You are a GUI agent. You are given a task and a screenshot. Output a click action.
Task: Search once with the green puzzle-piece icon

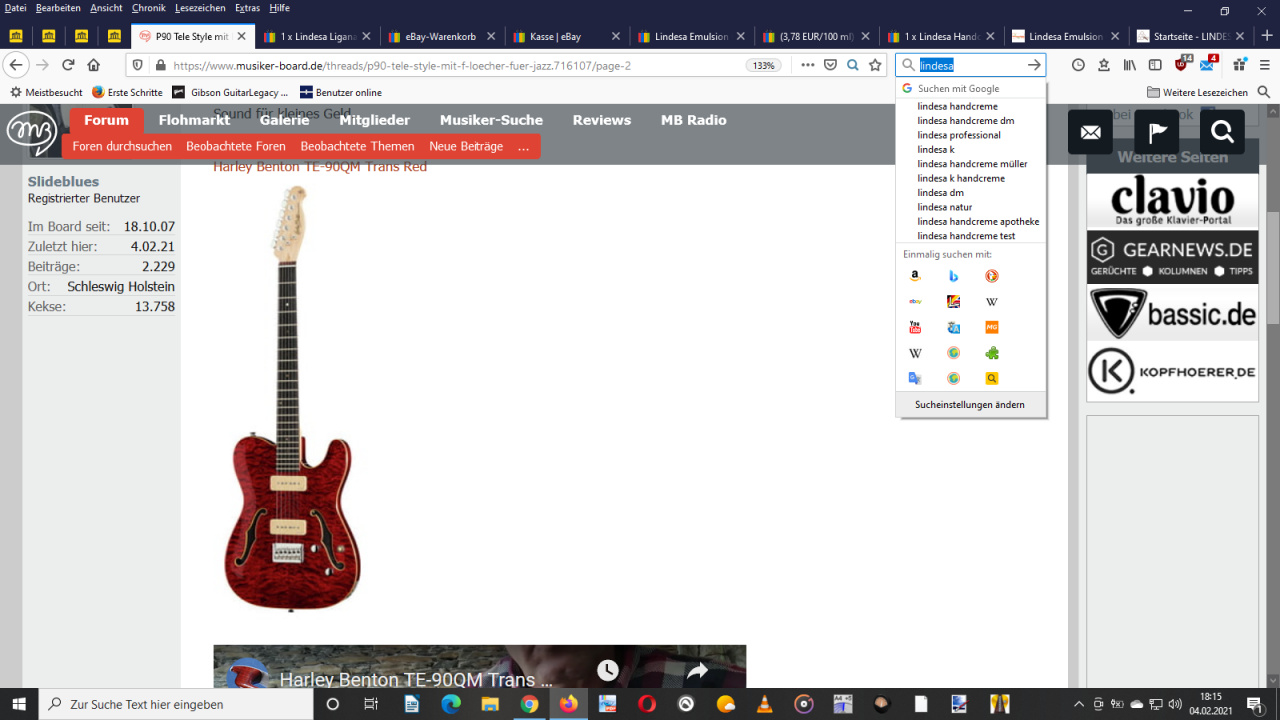[x=992, y=353]
